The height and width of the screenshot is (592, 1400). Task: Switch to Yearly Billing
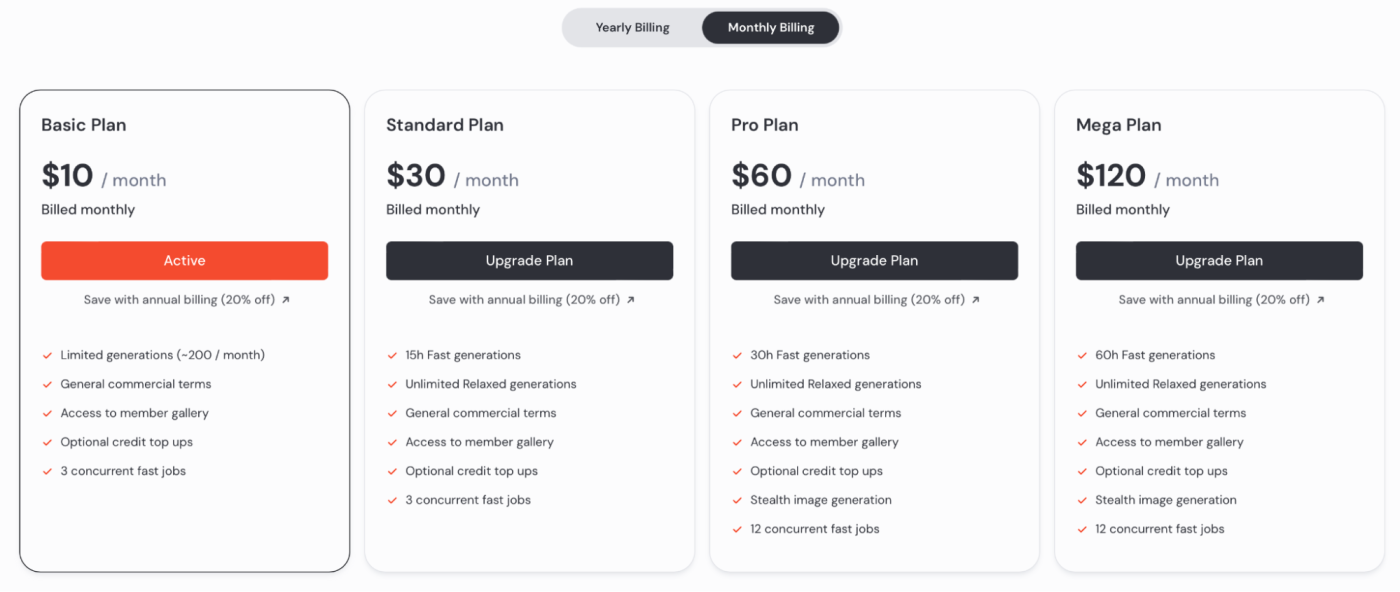[632, 28]
